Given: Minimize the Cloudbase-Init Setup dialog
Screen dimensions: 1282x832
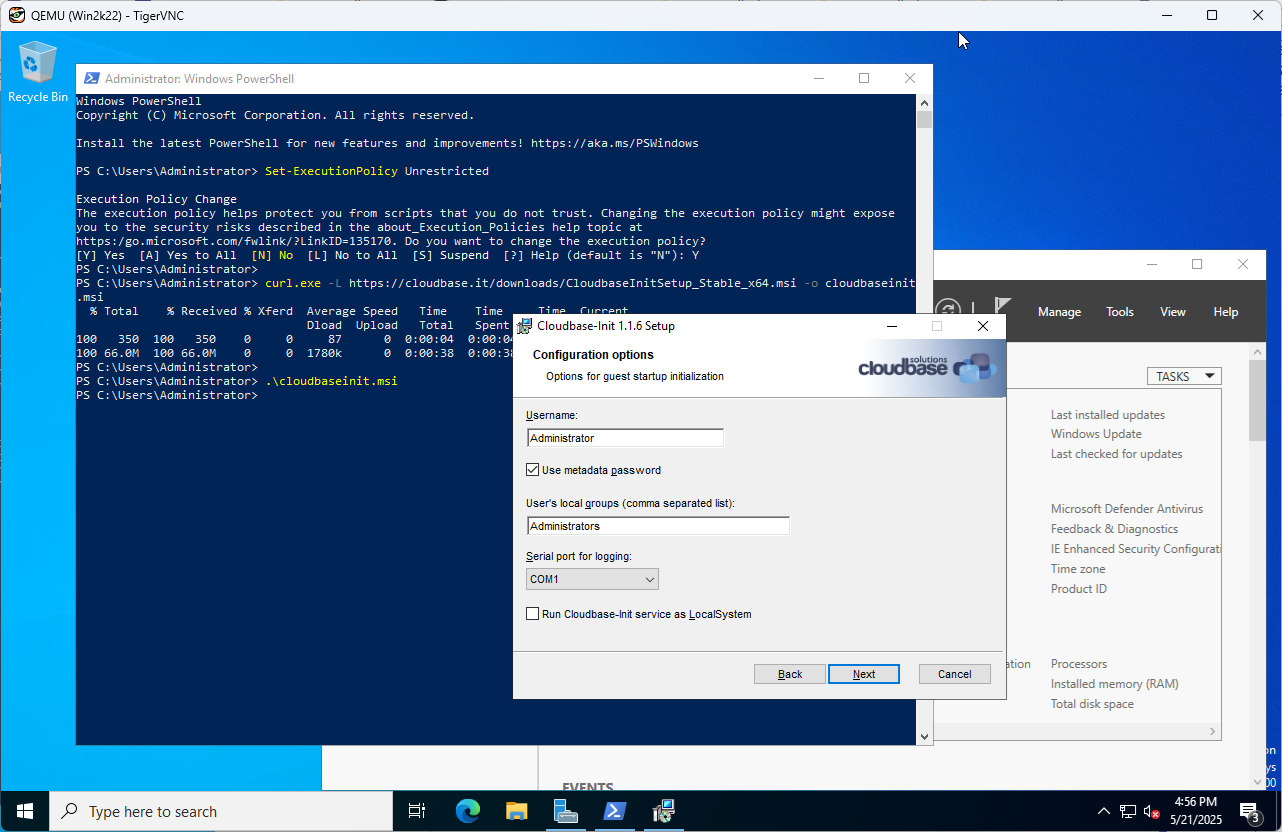Looking at the screenshot, I should coord(891,326).
